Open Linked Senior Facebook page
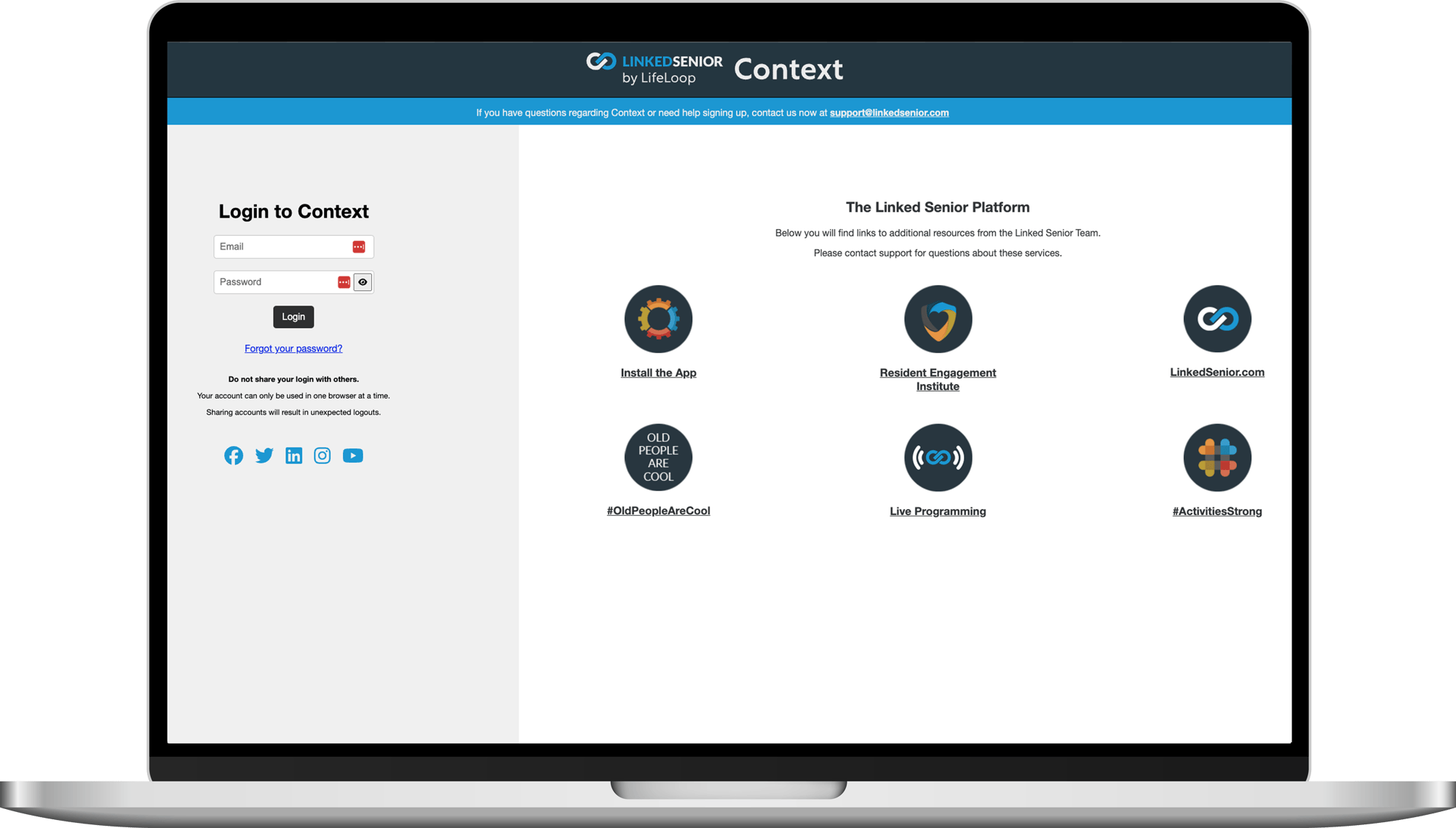Viewport: 1456px width, 828px height. pyautogui.click(x=234, y=455)
